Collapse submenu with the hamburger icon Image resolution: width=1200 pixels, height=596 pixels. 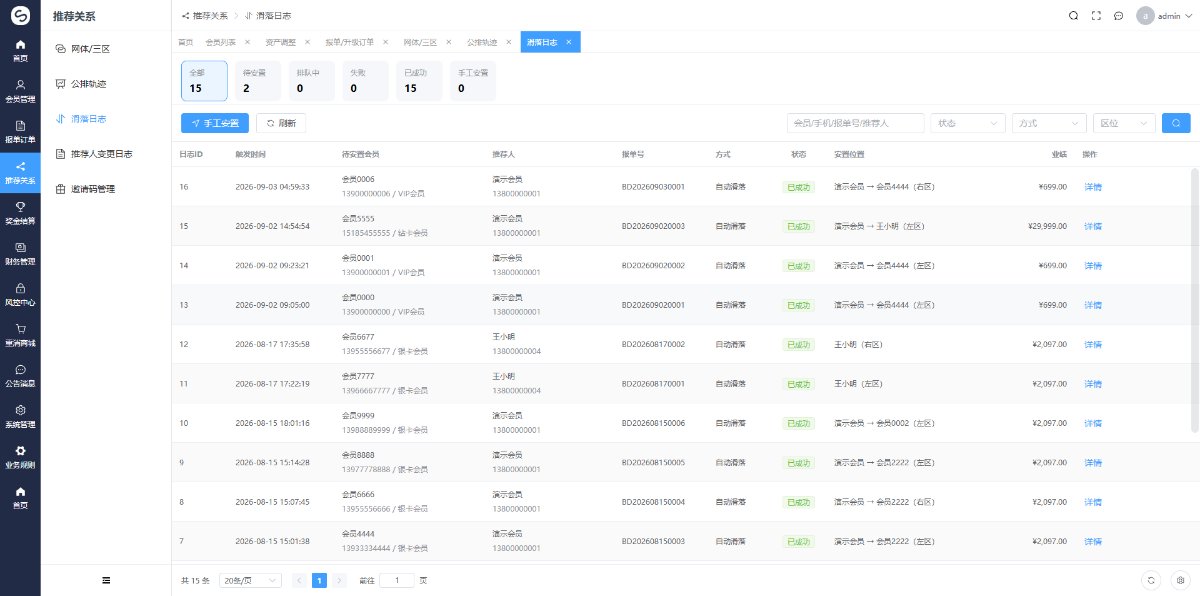(x=106, y=580)
